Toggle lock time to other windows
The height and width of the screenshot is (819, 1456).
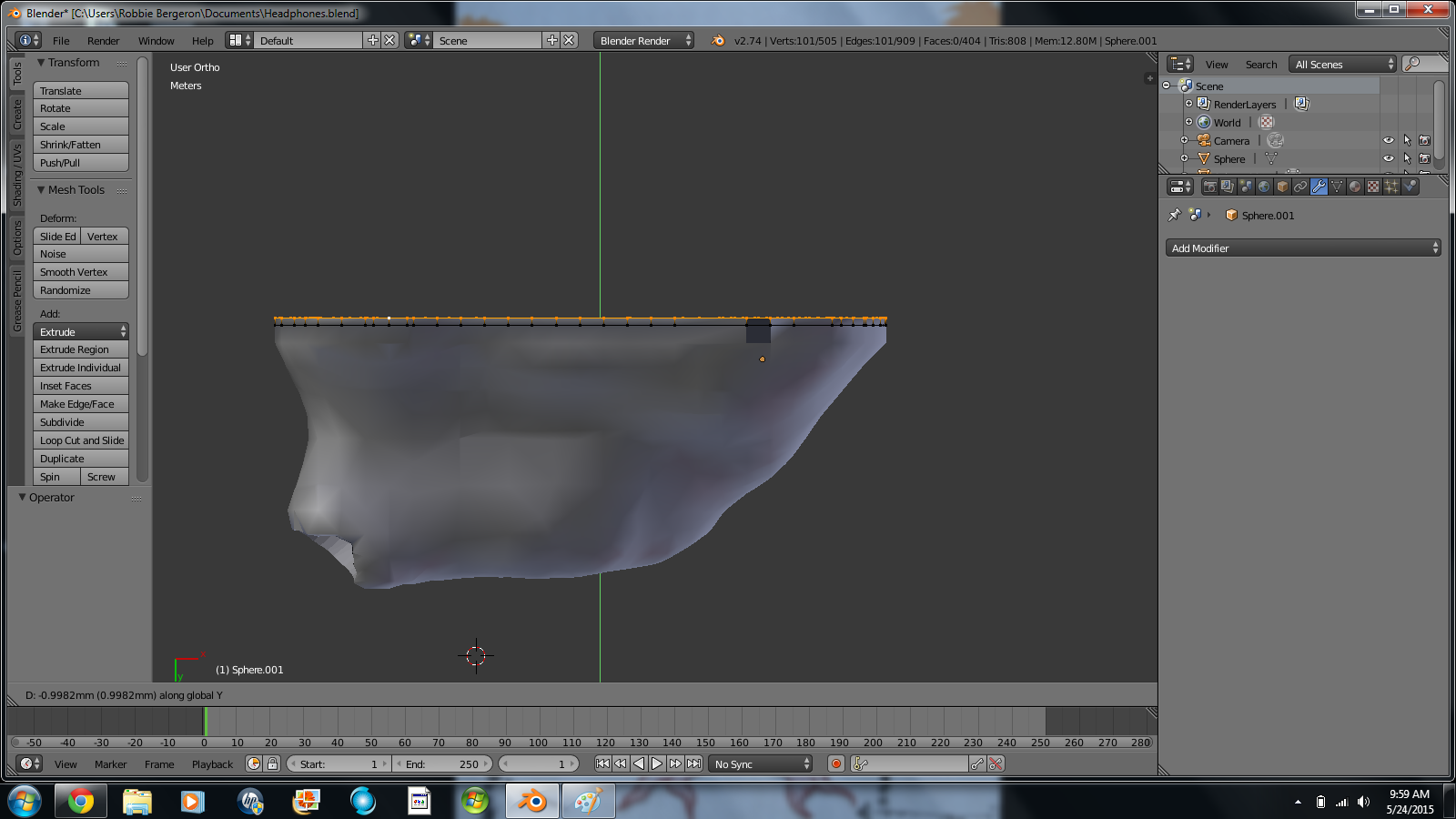(272, 763)
